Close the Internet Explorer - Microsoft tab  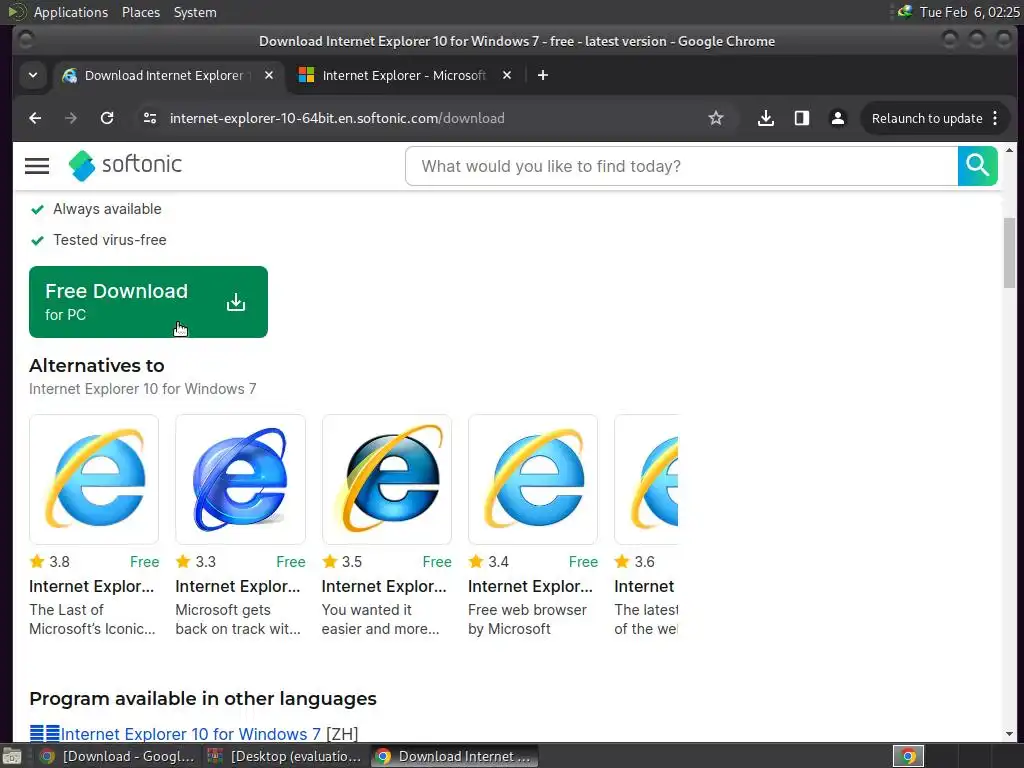507,75
